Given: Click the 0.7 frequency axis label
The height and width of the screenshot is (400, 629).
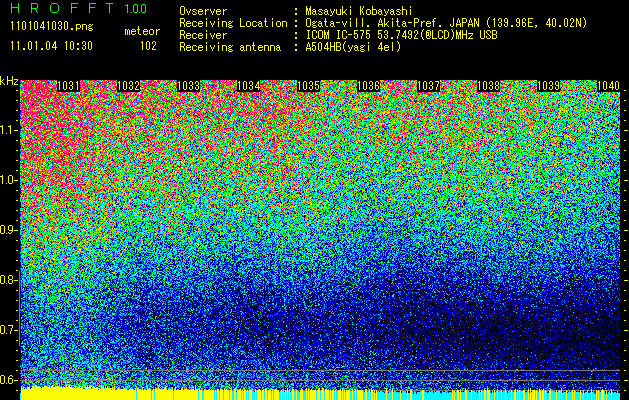Looking at the screenshot, I should [x=9, y=330].
